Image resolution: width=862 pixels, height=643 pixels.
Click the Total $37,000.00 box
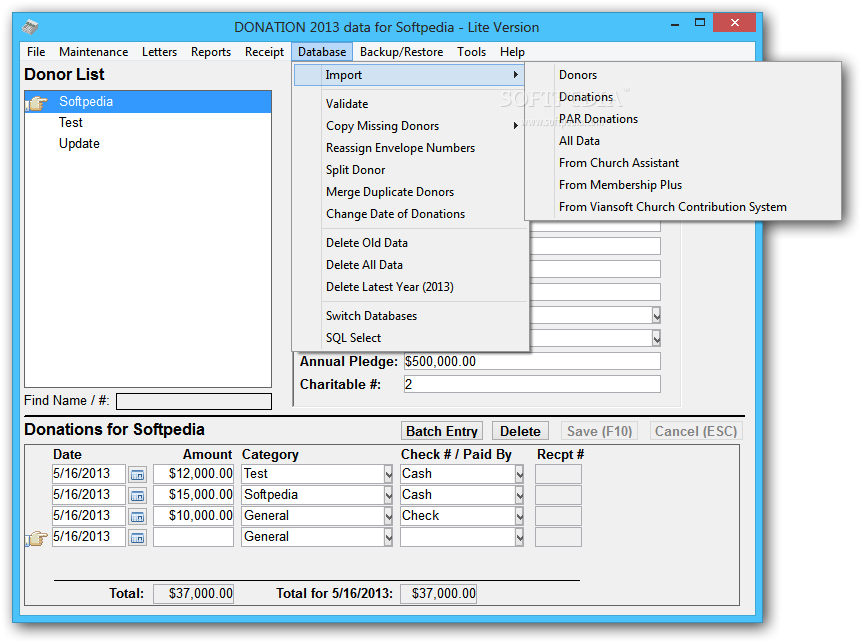tap(194, 594)
